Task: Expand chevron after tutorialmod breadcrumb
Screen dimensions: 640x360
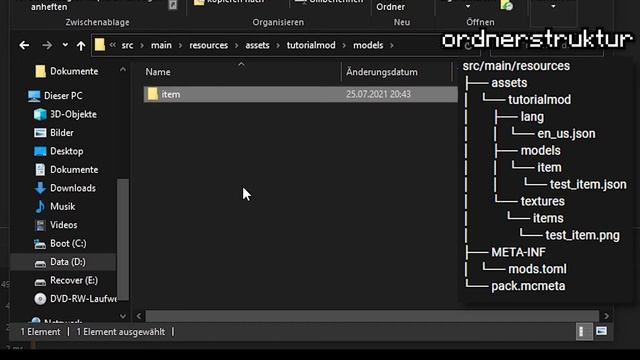Action: pos(344,45)
